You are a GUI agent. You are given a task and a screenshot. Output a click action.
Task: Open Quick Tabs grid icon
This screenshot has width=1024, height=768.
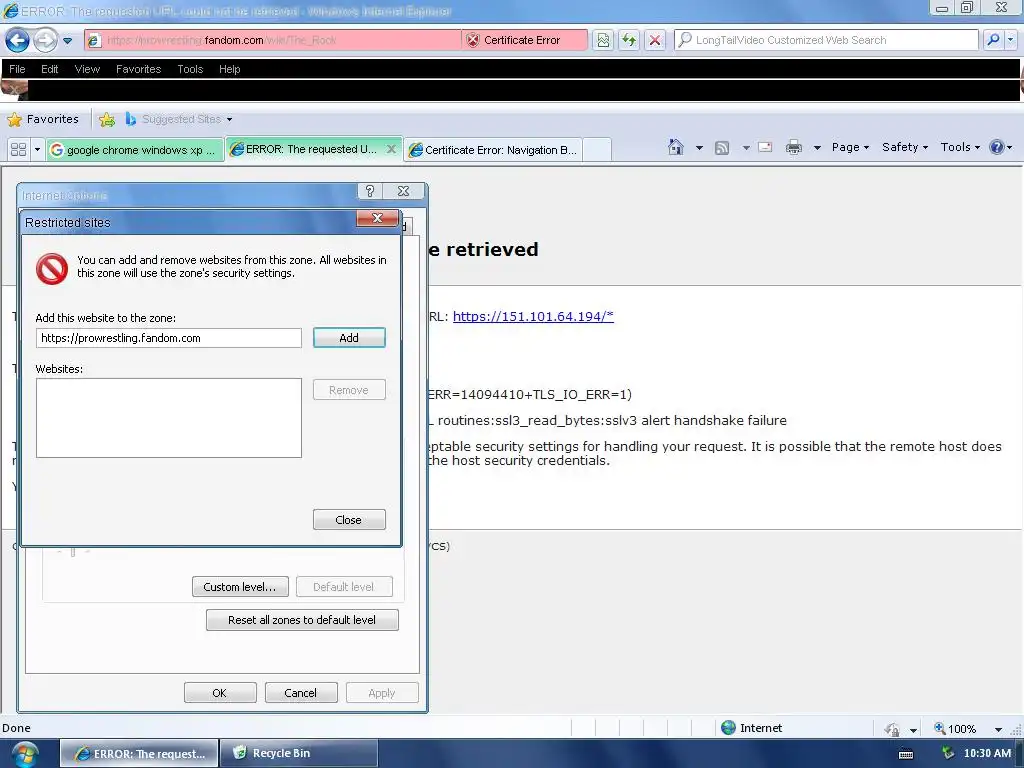[18, 150]
